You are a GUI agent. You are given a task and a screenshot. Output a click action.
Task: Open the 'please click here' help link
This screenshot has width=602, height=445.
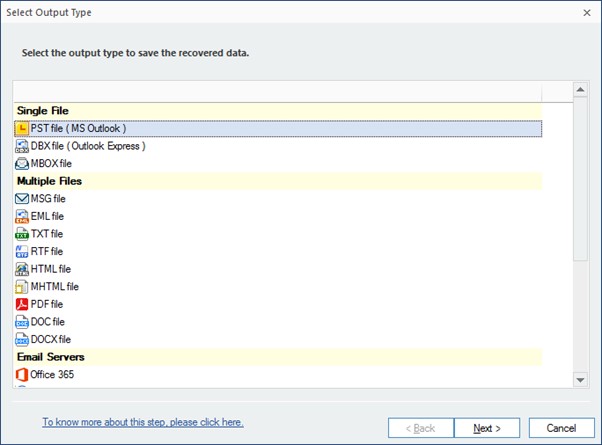[x=142, y=422]
